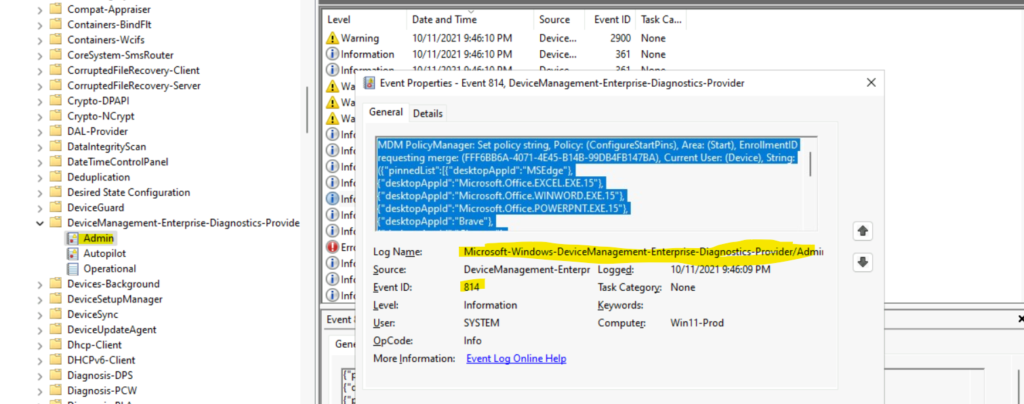
Task: Click the CorruptedFileRecovery-Client folder icon
Action: click(x=56, y=70)
